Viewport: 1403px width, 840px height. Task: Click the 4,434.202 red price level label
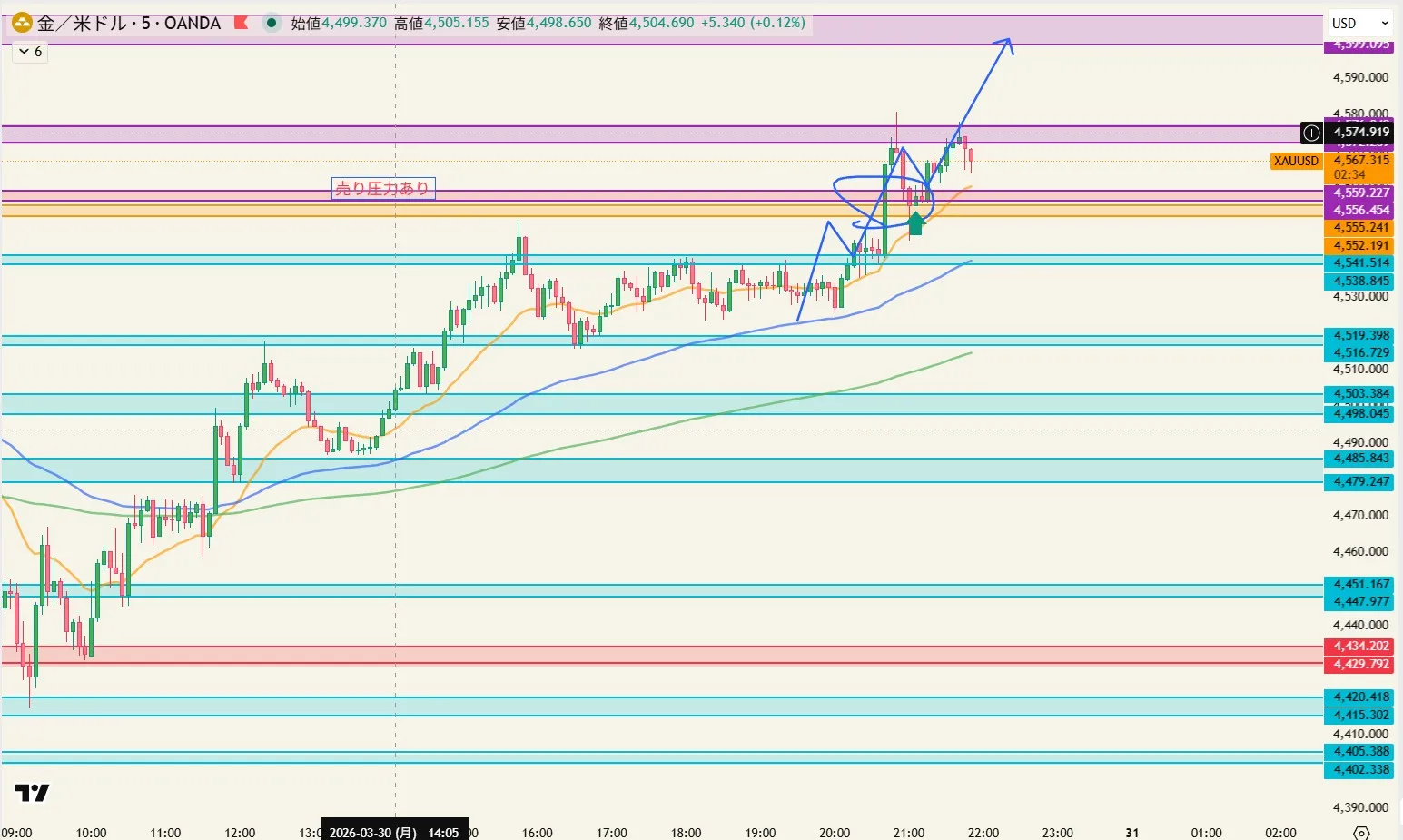1360,646
